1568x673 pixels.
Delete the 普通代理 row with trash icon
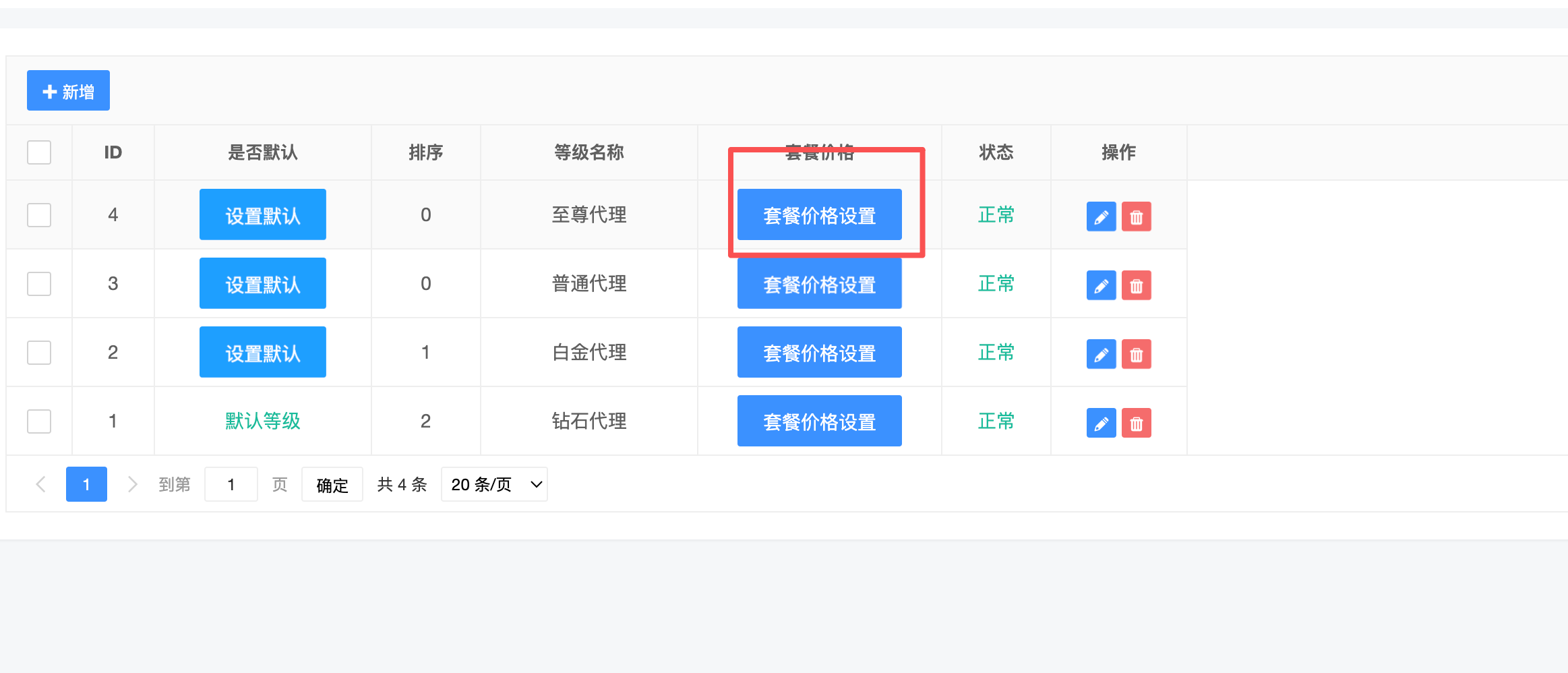(x=1136, y=285)
